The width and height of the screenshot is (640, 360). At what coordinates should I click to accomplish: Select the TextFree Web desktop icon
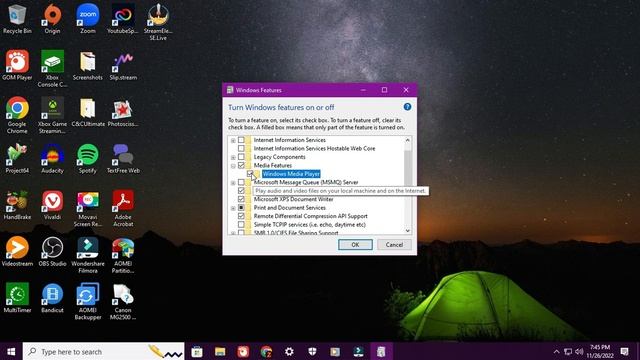pos(123,159)
